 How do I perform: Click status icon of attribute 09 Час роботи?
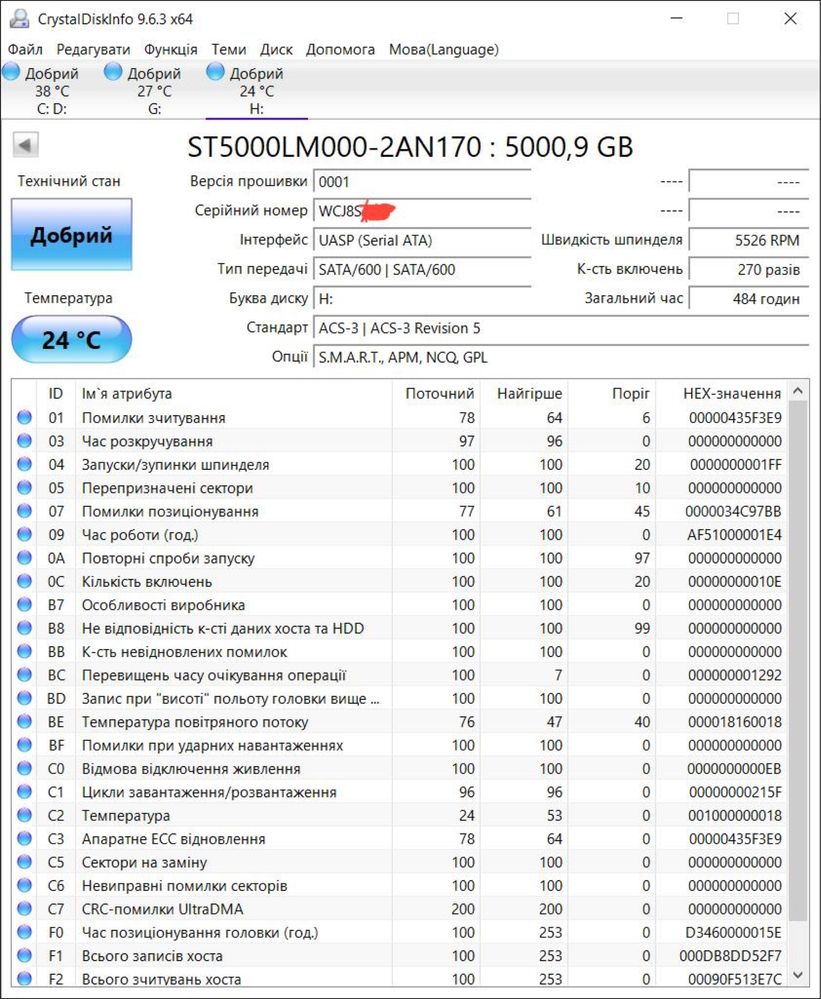[x=24, y=535]
